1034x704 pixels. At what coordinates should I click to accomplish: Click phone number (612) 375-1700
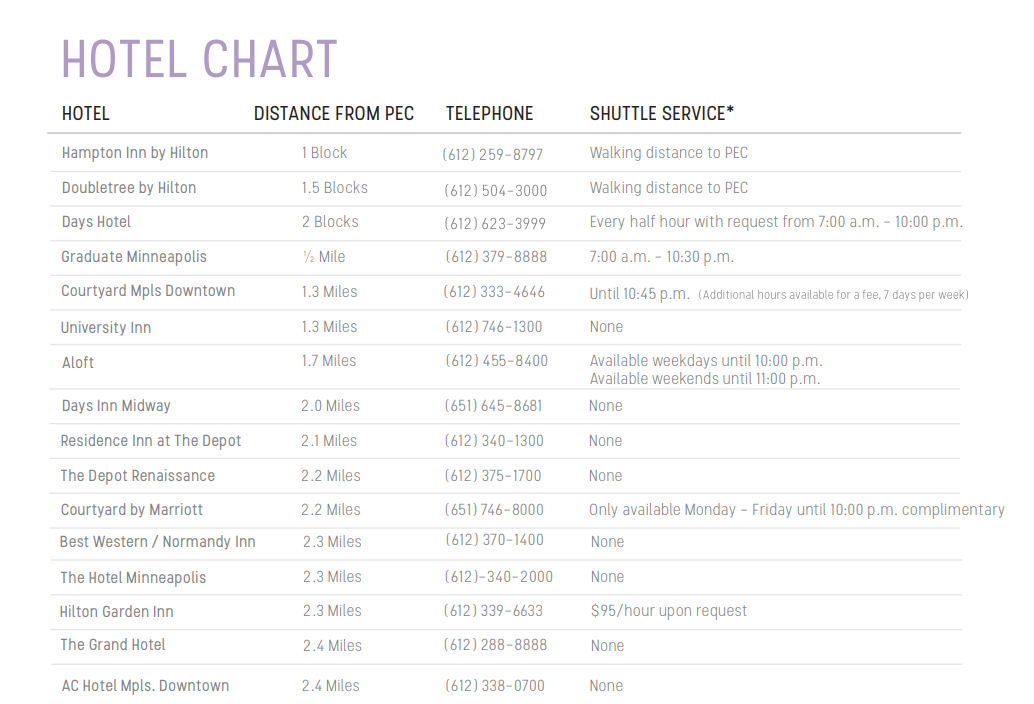tap(493, 476)
